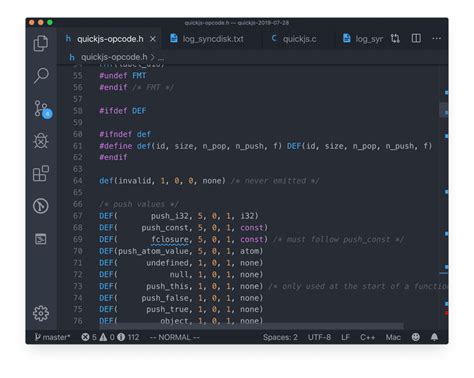Open the more actions ellipsis menu
Viewport: 474px width, 378px height.
coord(437,39)
